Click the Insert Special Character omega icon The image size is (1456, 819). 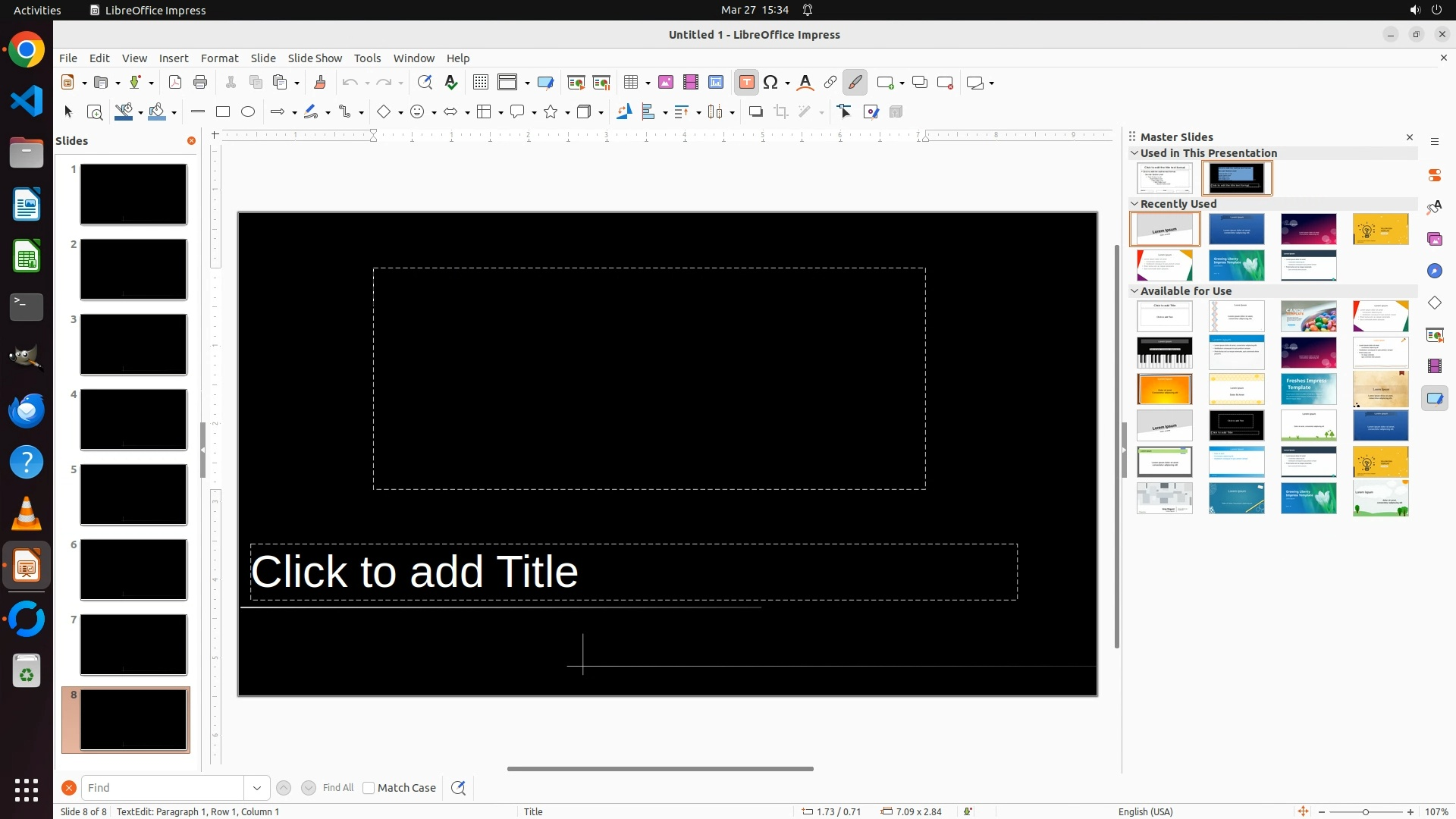click(770, 83)
